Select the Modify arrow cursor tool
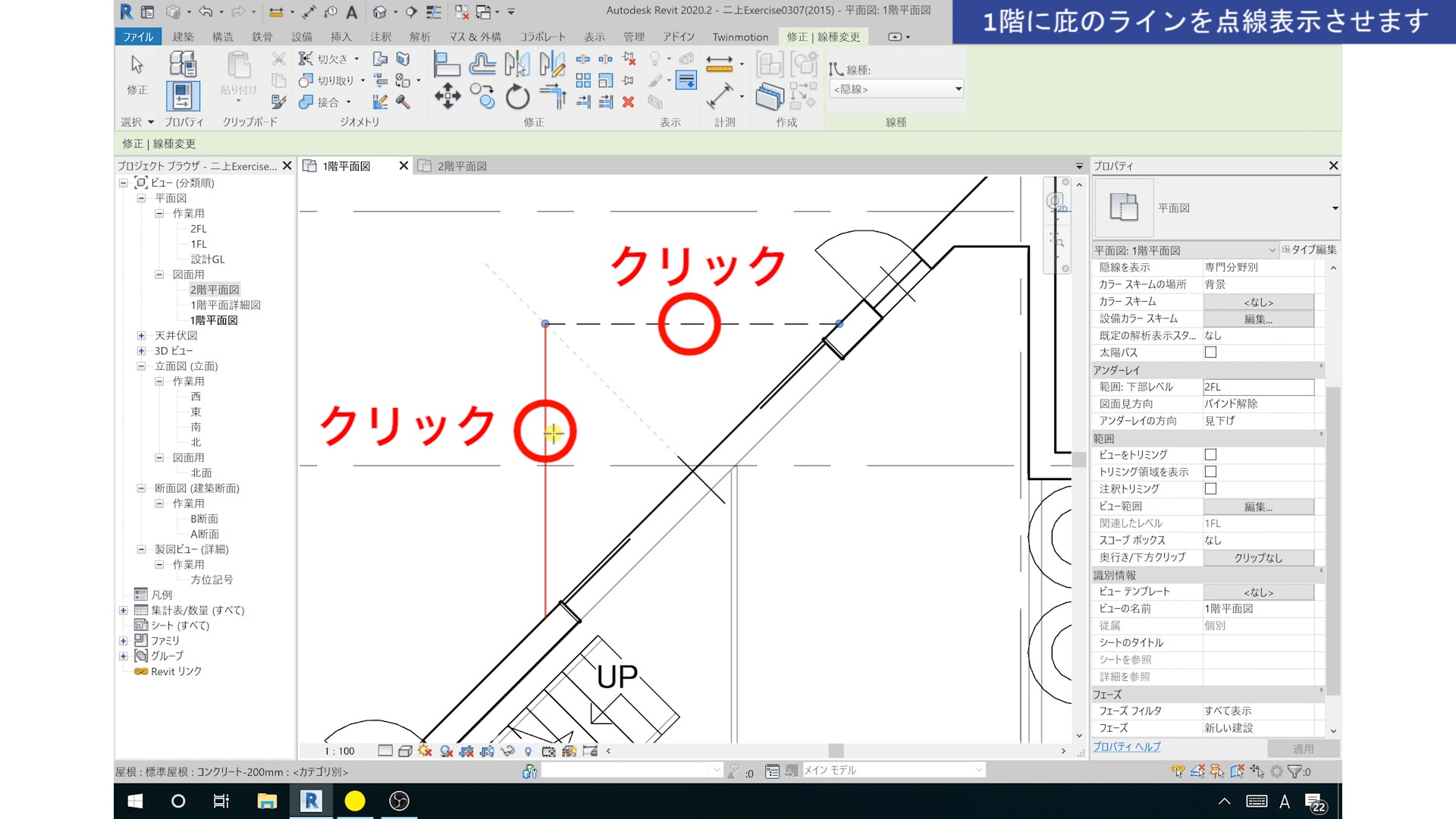This screenshot has height=819, width=1456. (x=137, y=65)
